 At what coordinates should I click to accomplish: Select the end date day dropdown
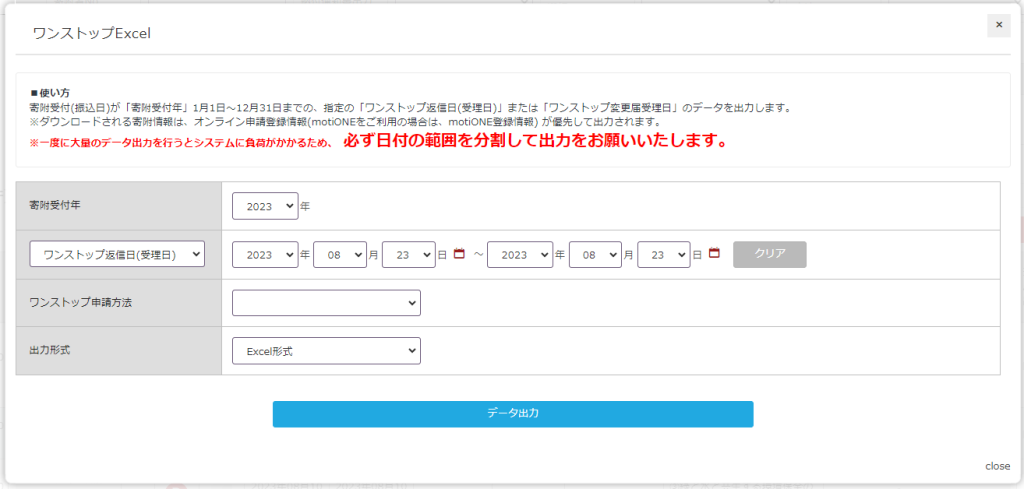coord(664,255)
